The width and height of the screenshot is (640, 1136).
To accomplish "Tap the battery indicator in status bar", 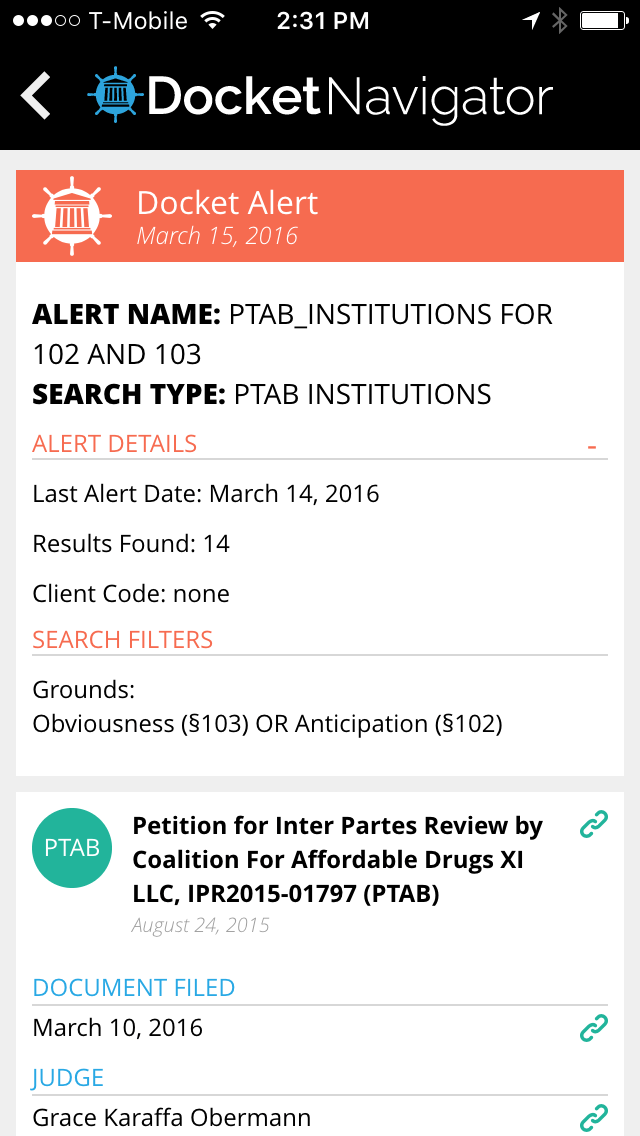I will point(603,21).
